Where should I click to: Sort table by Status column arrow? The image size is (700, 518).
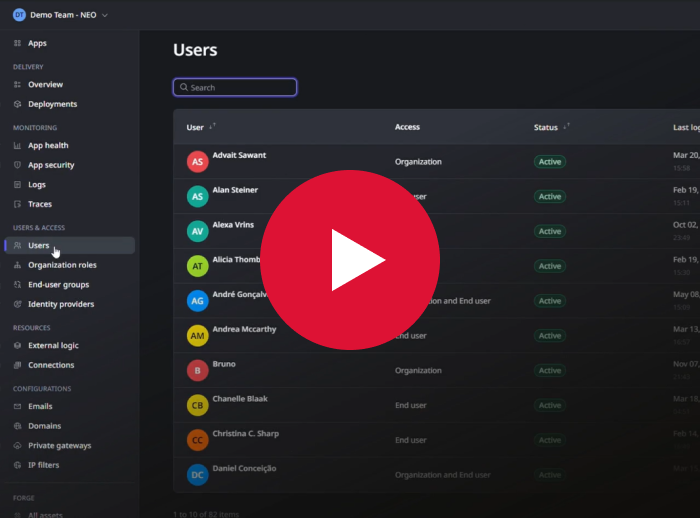coord(566,126)
